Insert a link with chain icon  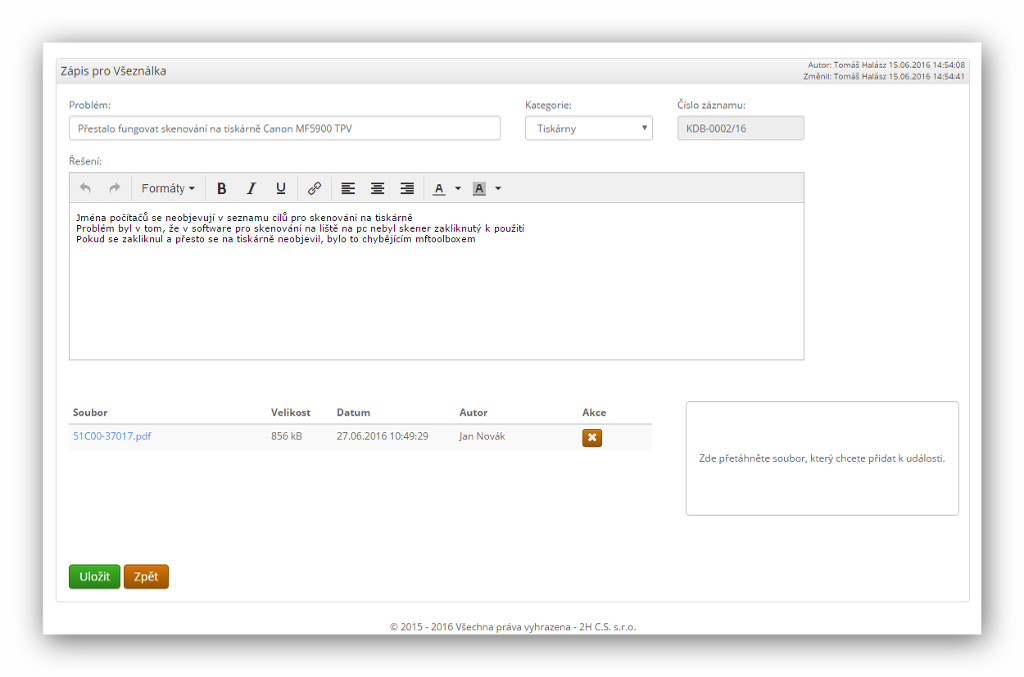tap(314, 188)
